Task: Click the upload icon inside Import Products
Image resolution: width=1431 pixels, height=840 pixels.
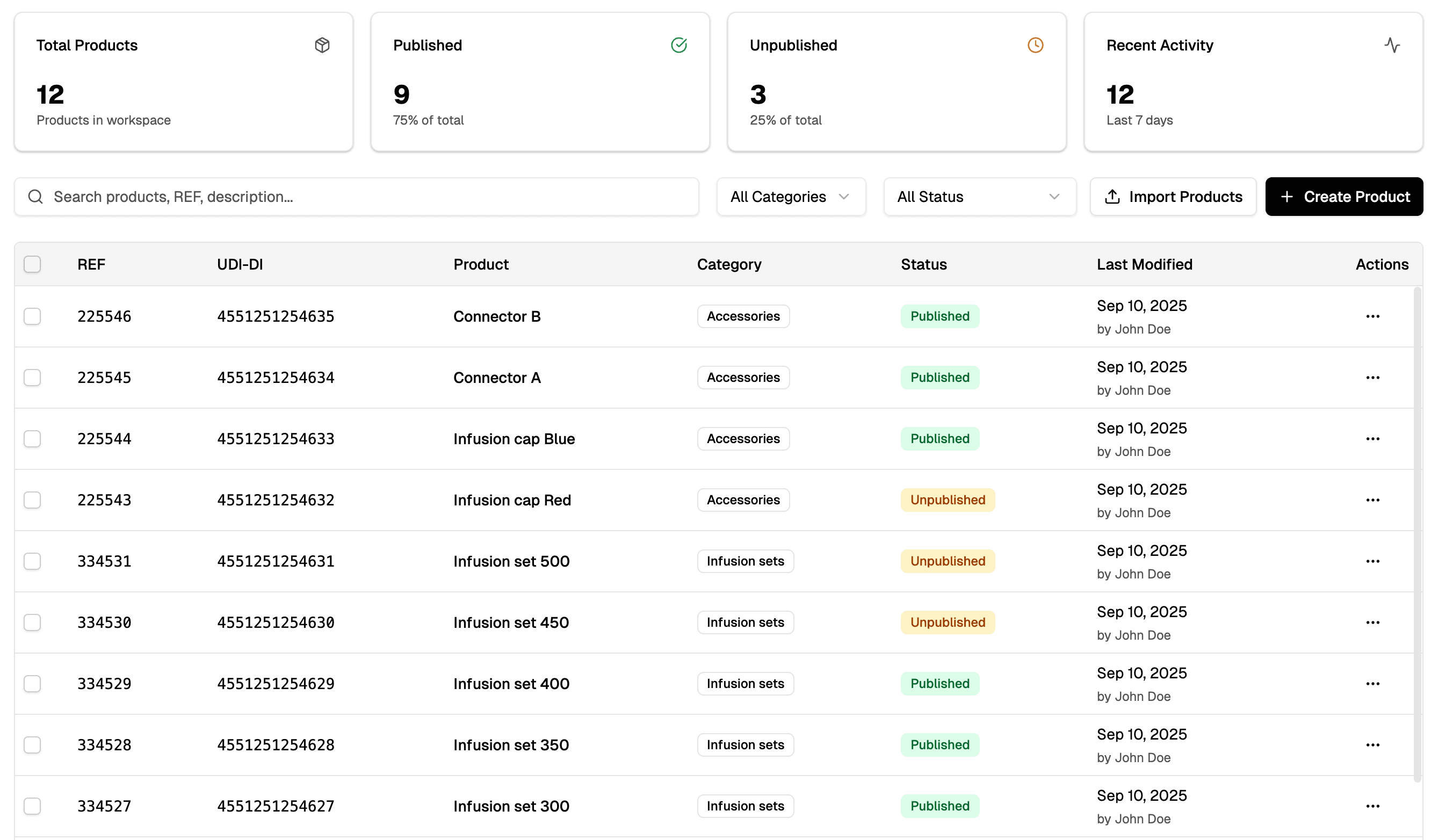Action: [1112, 197]
